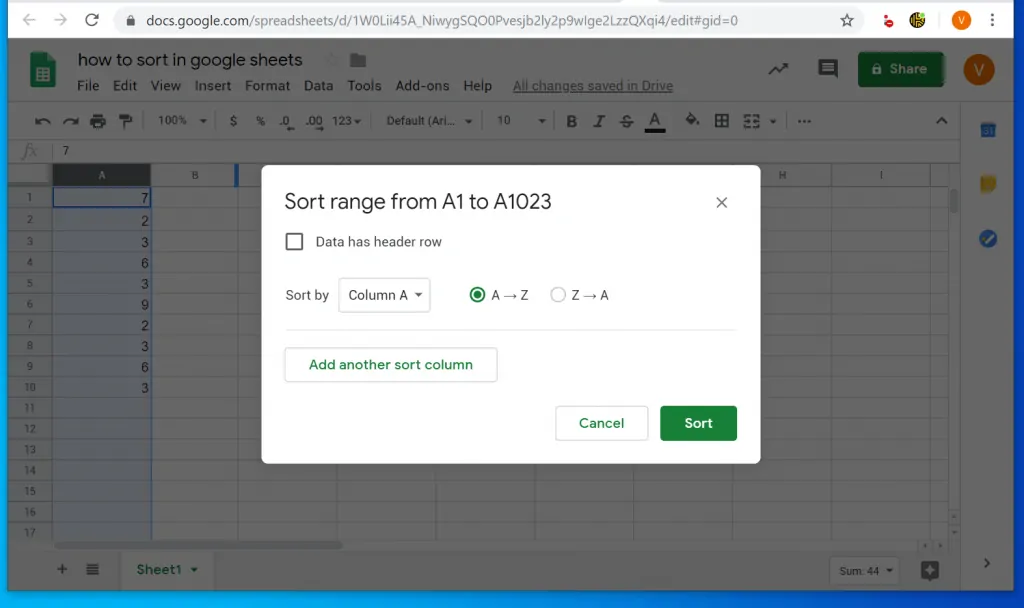Image resolution: width=1024 pixels, height=608 pixels.
Task: Expand the Sum: 44 dropdown
Action: tap(863, 570)
